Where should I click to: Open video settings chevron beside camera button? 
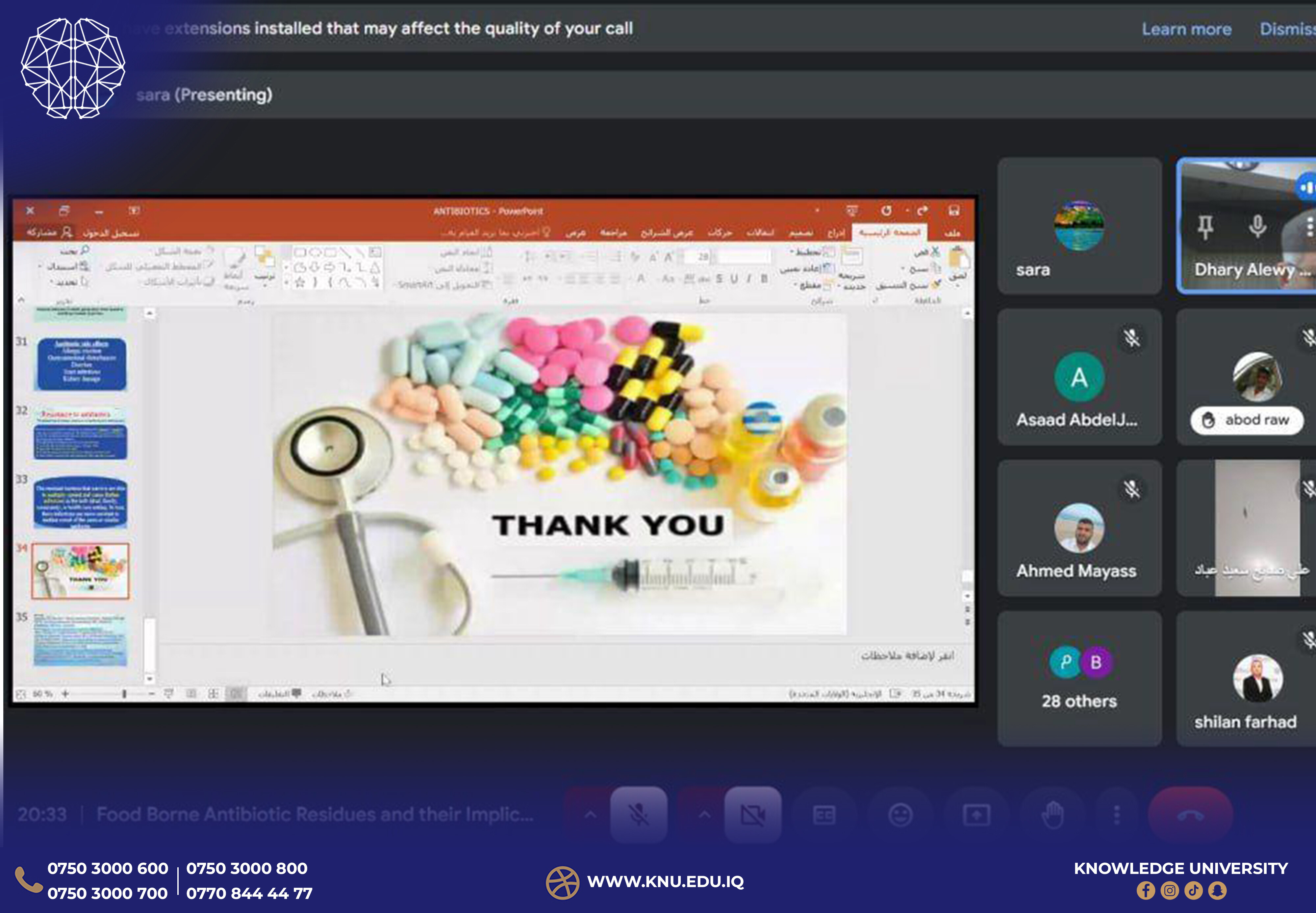(704, 815)
